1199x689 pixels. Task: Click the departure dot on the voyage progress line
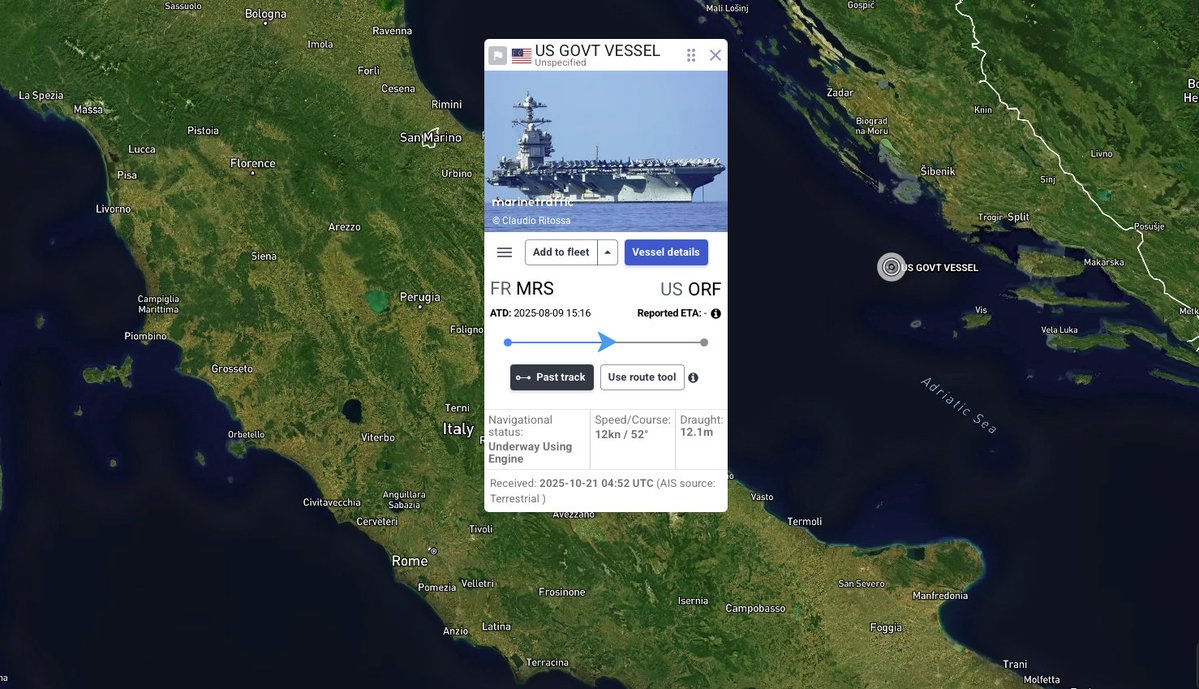[508, 343]
